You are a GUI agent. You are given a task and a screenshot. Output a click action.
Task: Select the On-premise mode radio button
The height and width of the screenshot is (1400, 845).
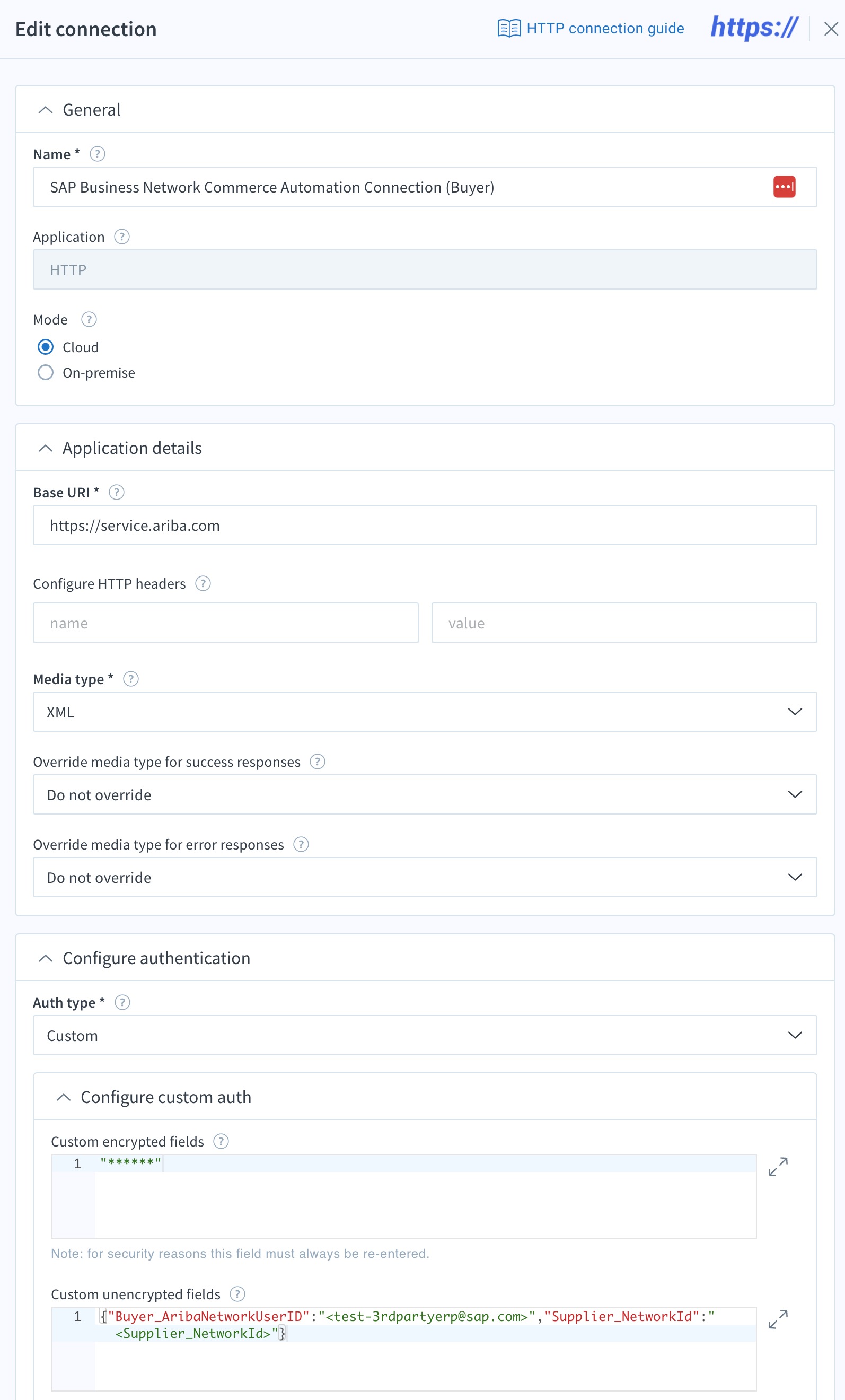[46, 373]
